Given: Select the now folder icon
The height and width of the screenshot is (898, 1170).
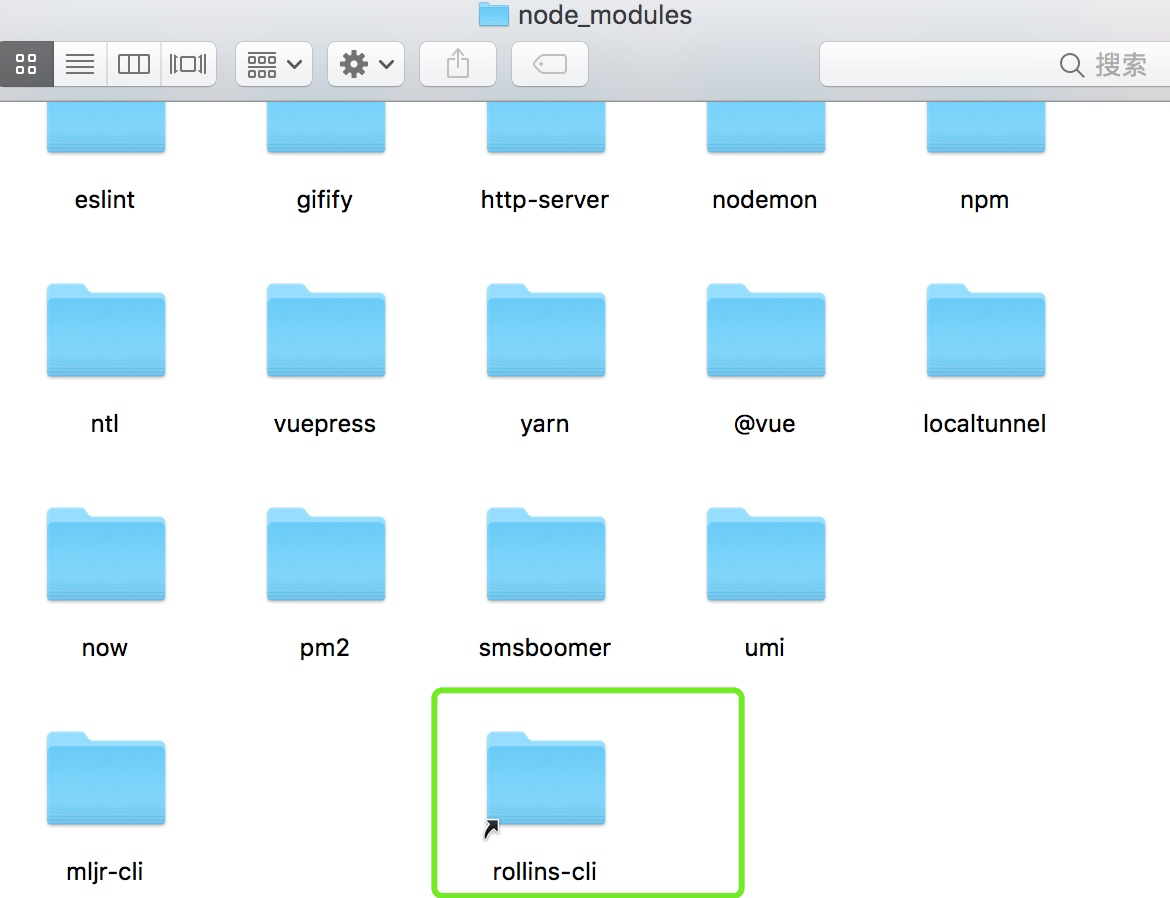Looking at the screenshot, I should pos(106,554).
